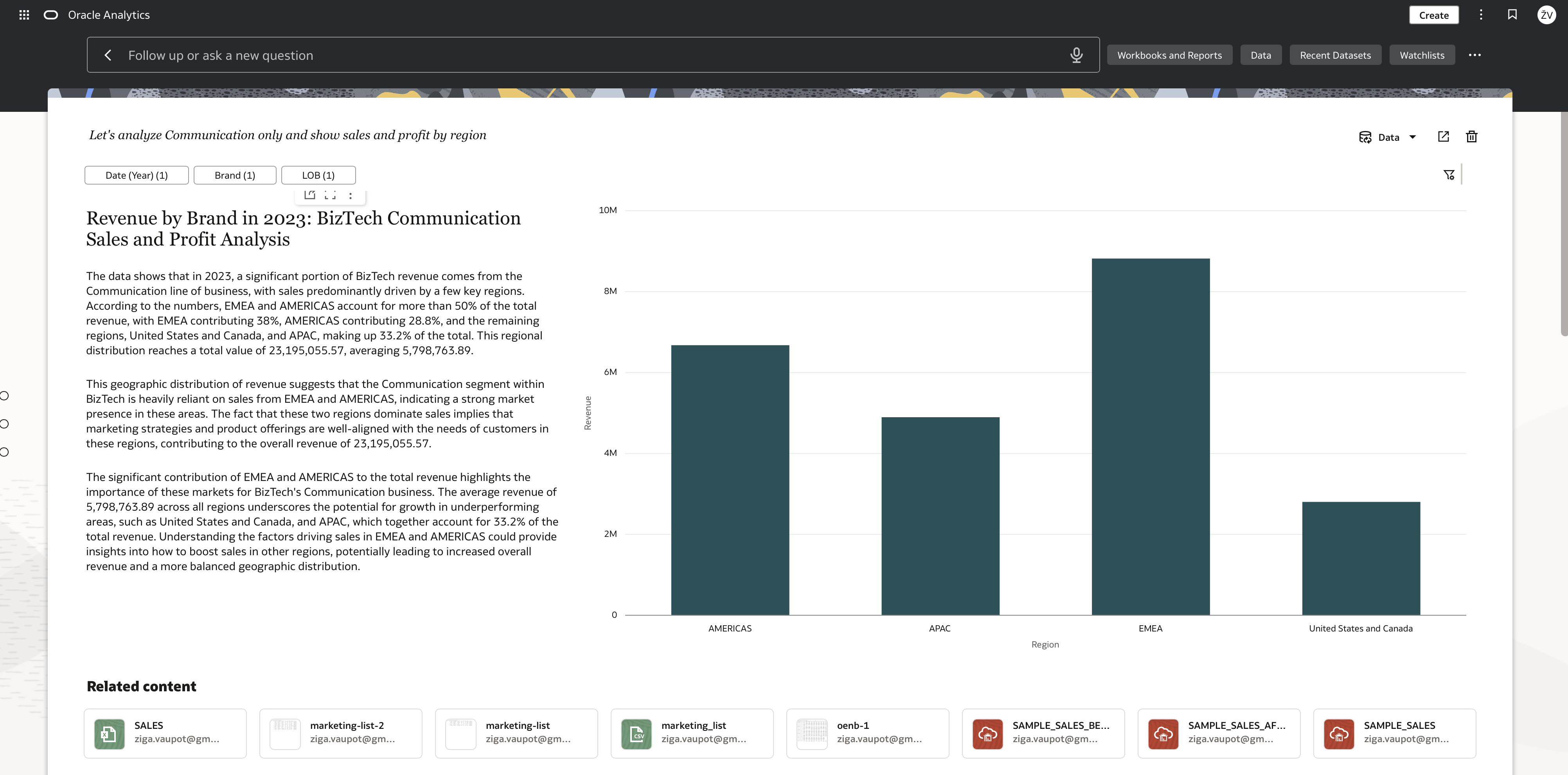Click the Watchlists button

coord(1422,56)
